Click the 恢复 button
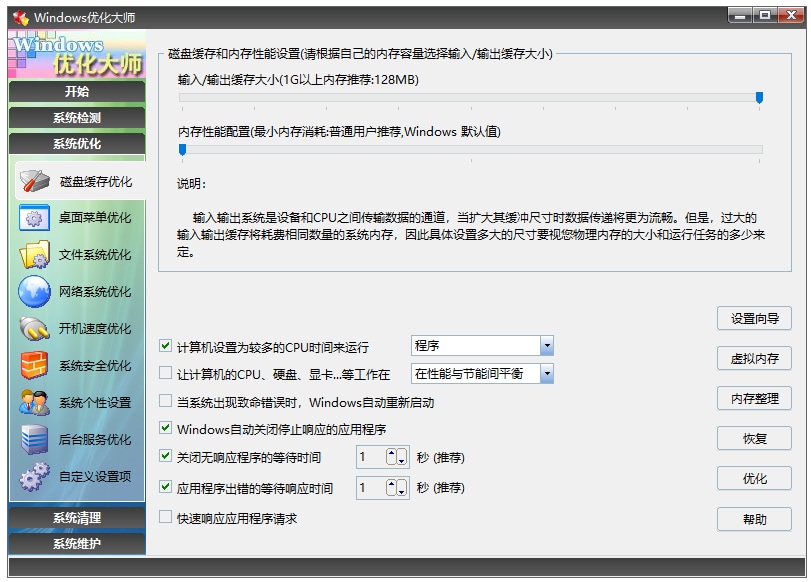The image size is (811, 582). point(754,438)
